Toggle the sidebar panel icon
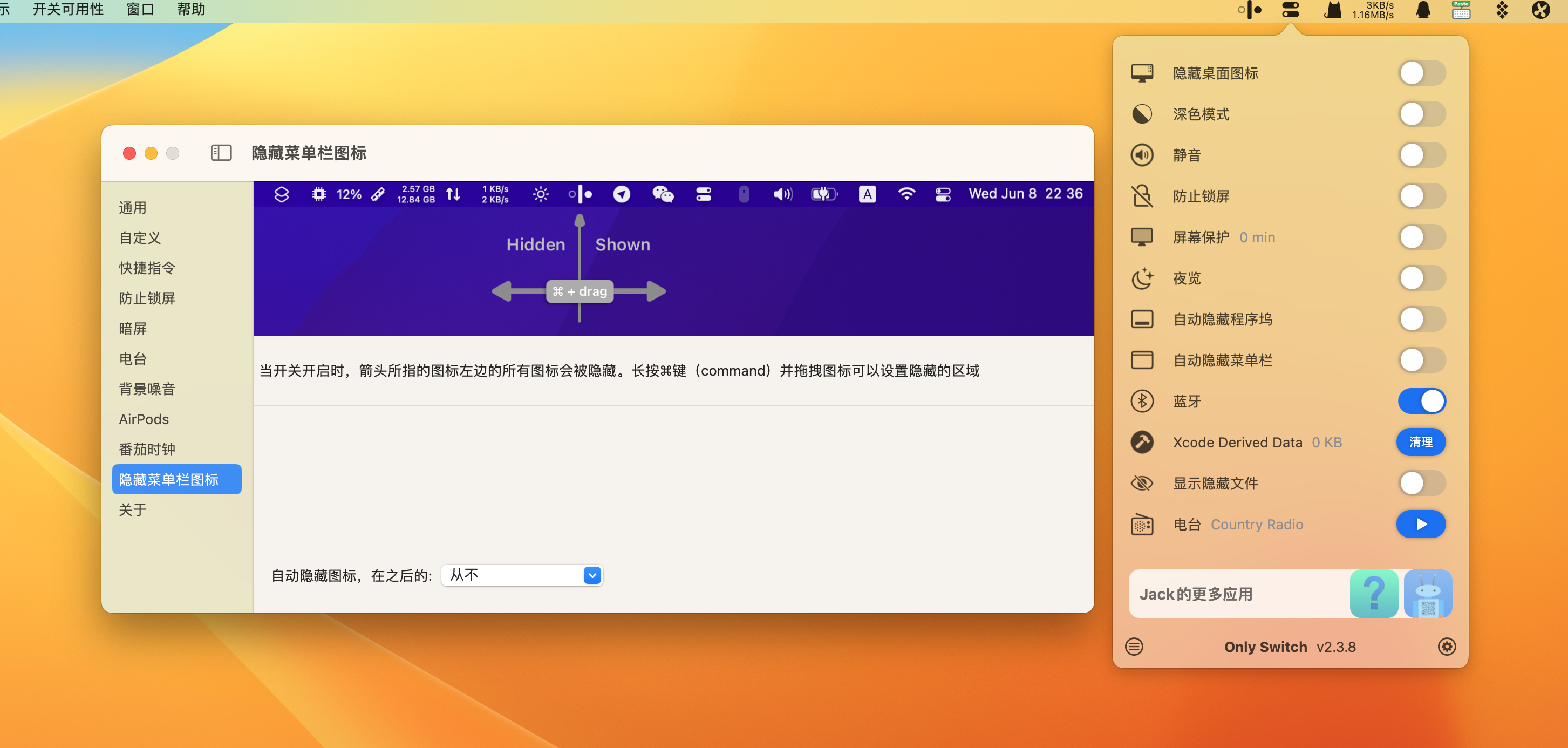Screen dimensions: 1568x748 click(x=221, y=153)
